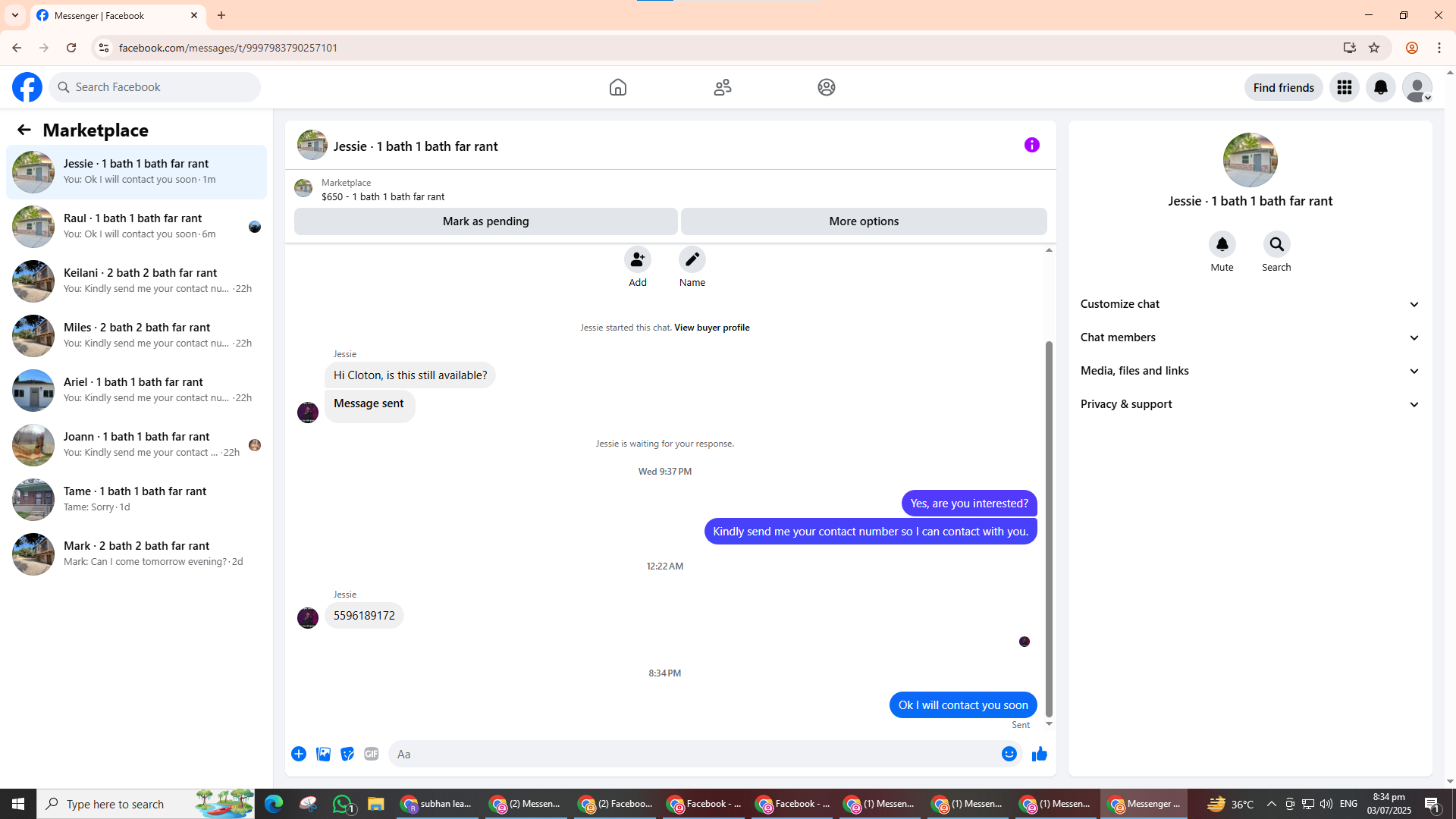Open View buyer profile link
This screenshot has width=1456, height=819.
[711, 328]
